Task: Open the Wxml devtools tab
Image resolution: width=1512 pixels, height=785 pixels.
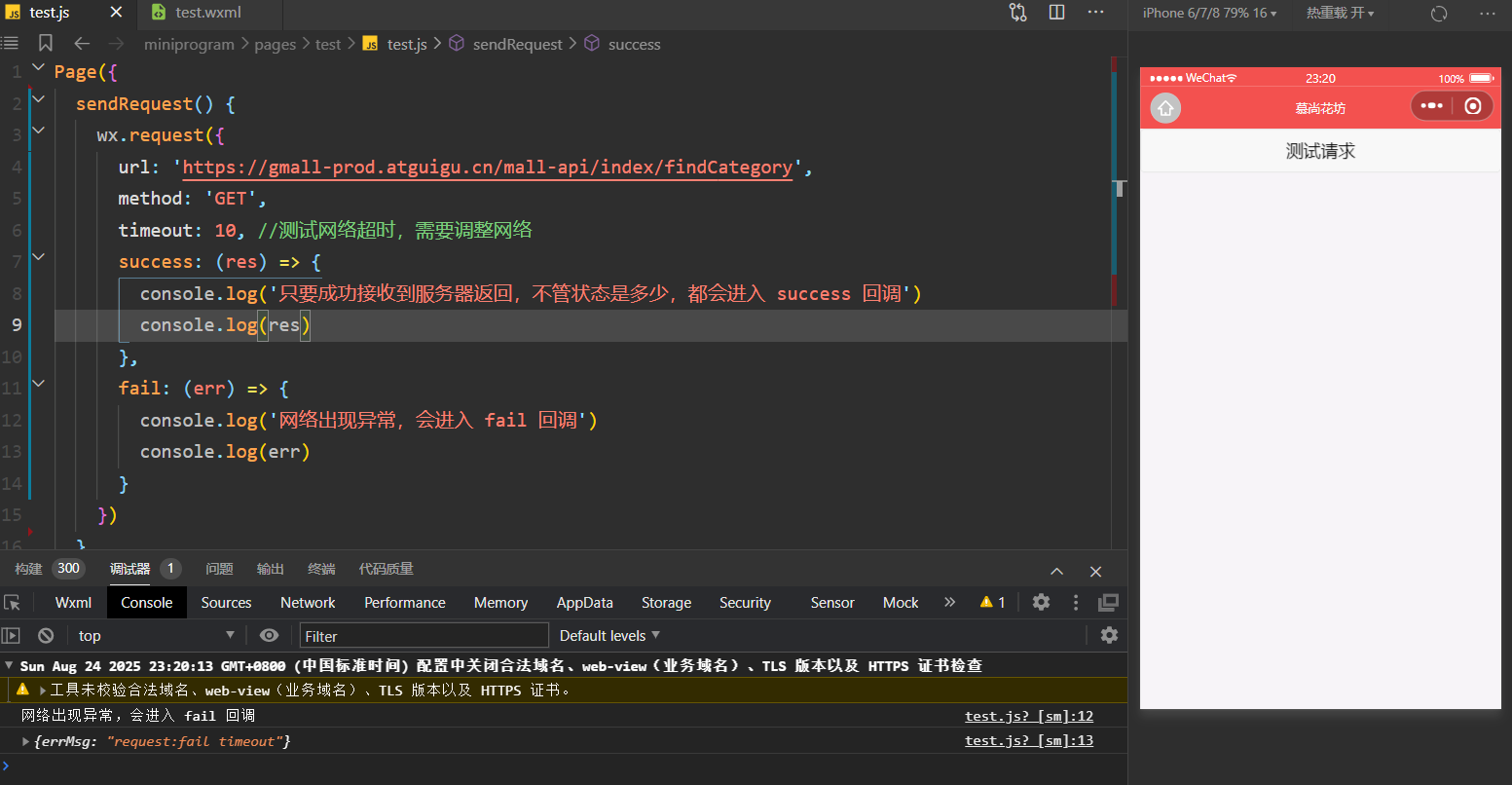Action: [x=73, y=603]
